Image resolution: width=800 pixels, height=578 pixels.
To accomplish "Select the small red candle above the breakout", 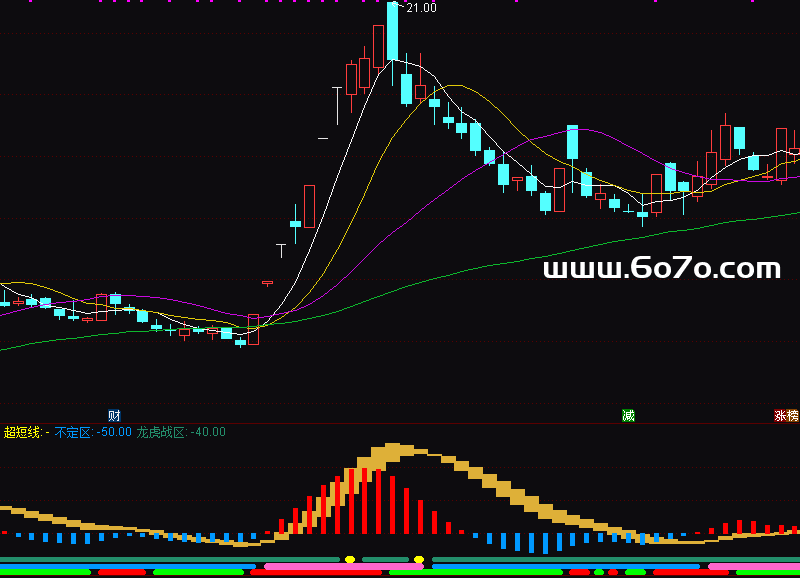I will 267,283.
